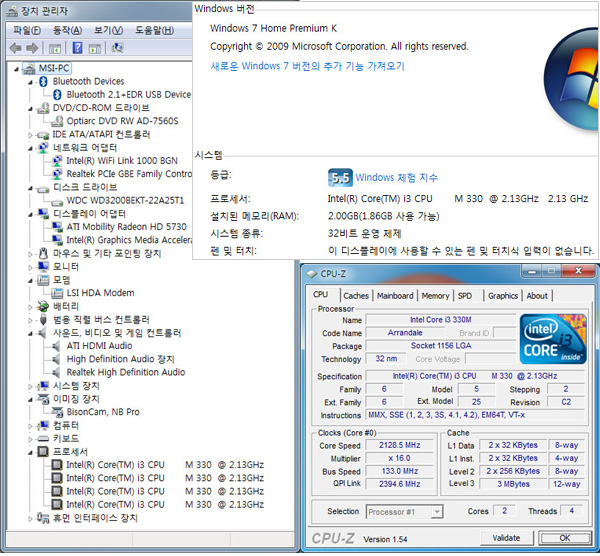The height and width of the screenshot is (556, 600).
Task: Click the blue Help question-mark toolbar icon
Action: (77, 48)
